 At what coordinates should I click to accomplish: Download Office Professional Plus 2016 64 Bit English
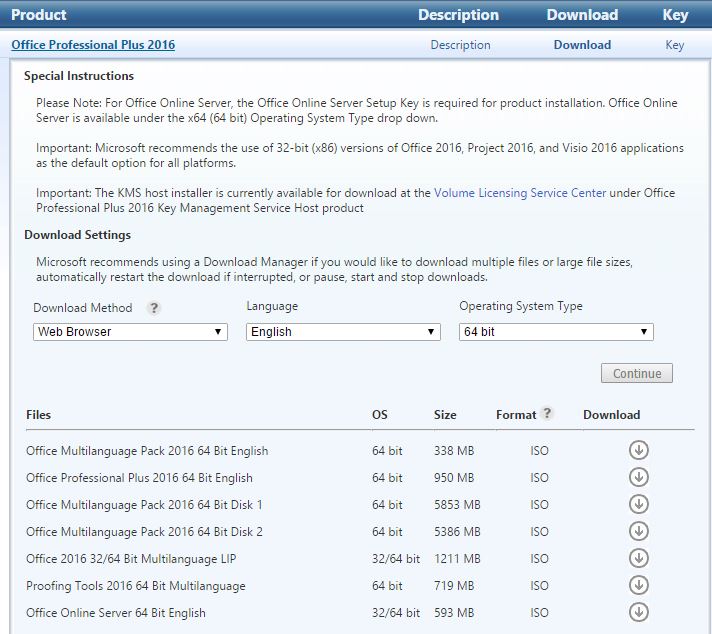(638, 477)
